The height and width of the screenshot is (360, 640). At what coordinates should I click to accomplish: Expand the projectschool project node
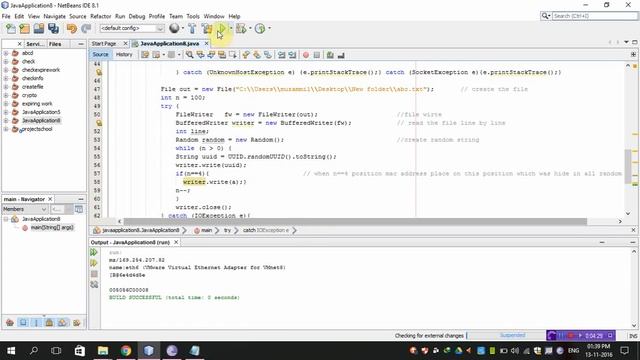(x=6, y=129)
